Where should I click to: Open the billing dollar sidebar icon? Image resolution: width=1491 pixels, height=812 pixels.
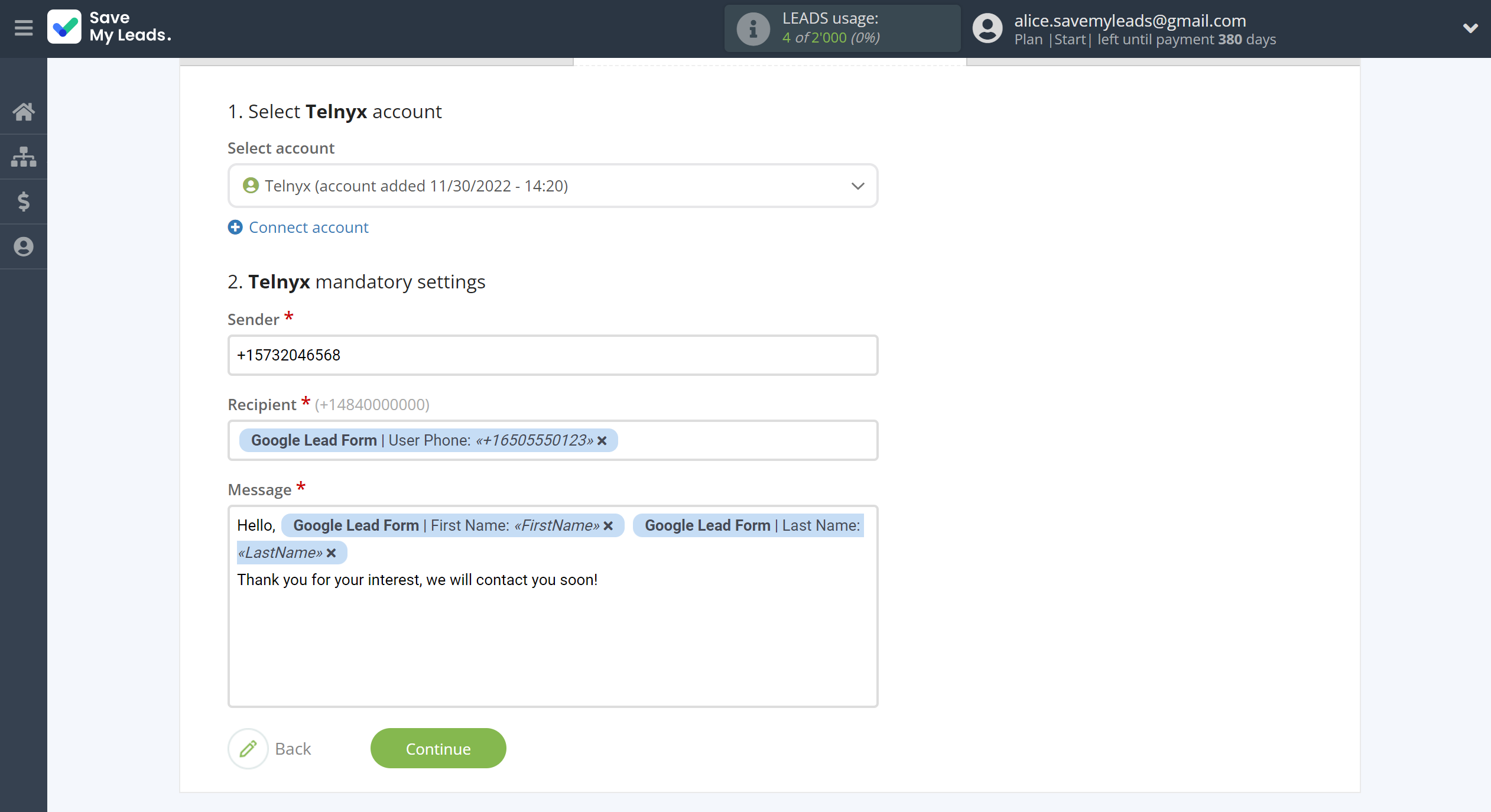[24, 202]
